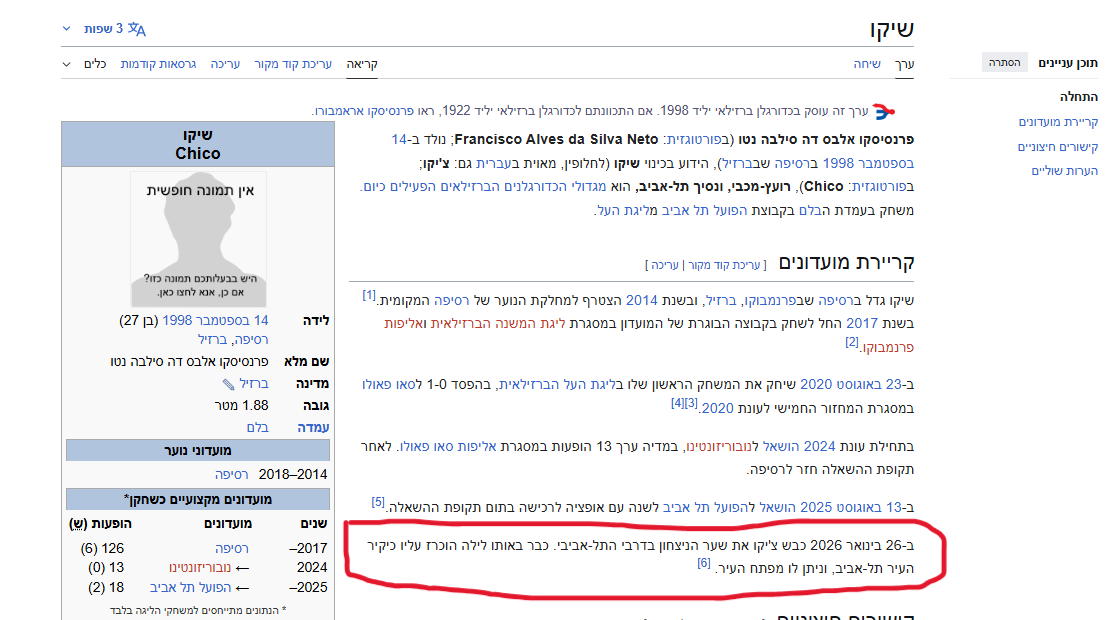Click the pencil edit icon next to ברזיל

pos(227,384)
